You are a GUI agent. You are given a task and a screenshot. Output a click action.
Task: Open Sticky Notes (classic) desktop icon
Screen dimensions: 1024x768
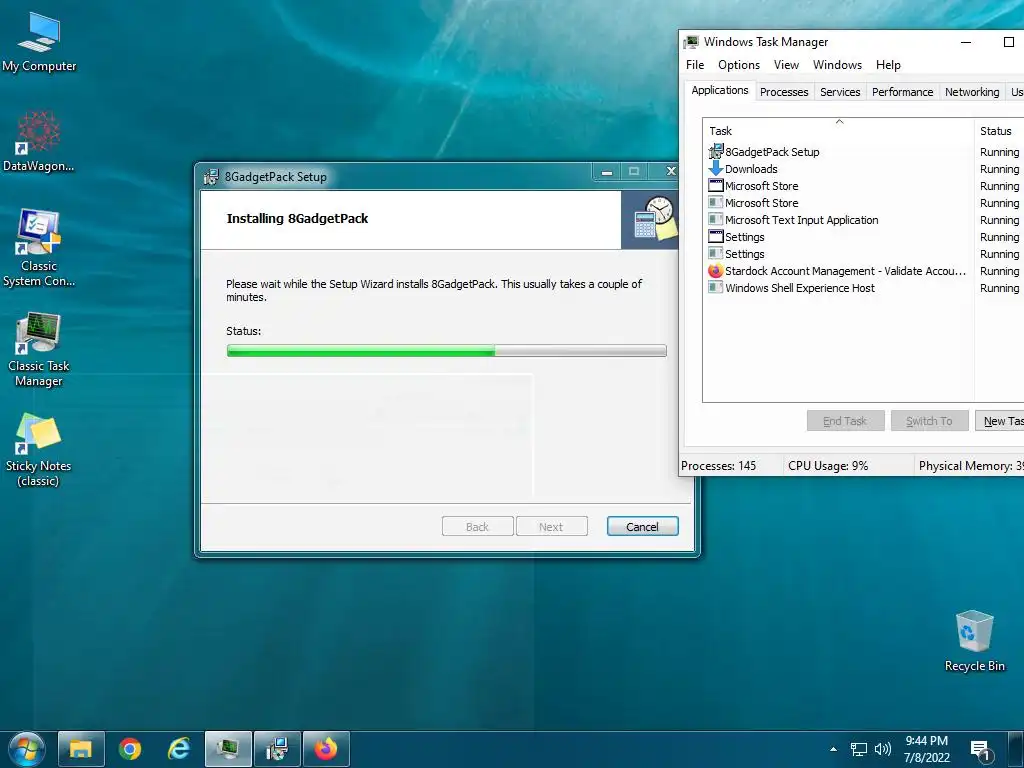[x=39, y=449]
